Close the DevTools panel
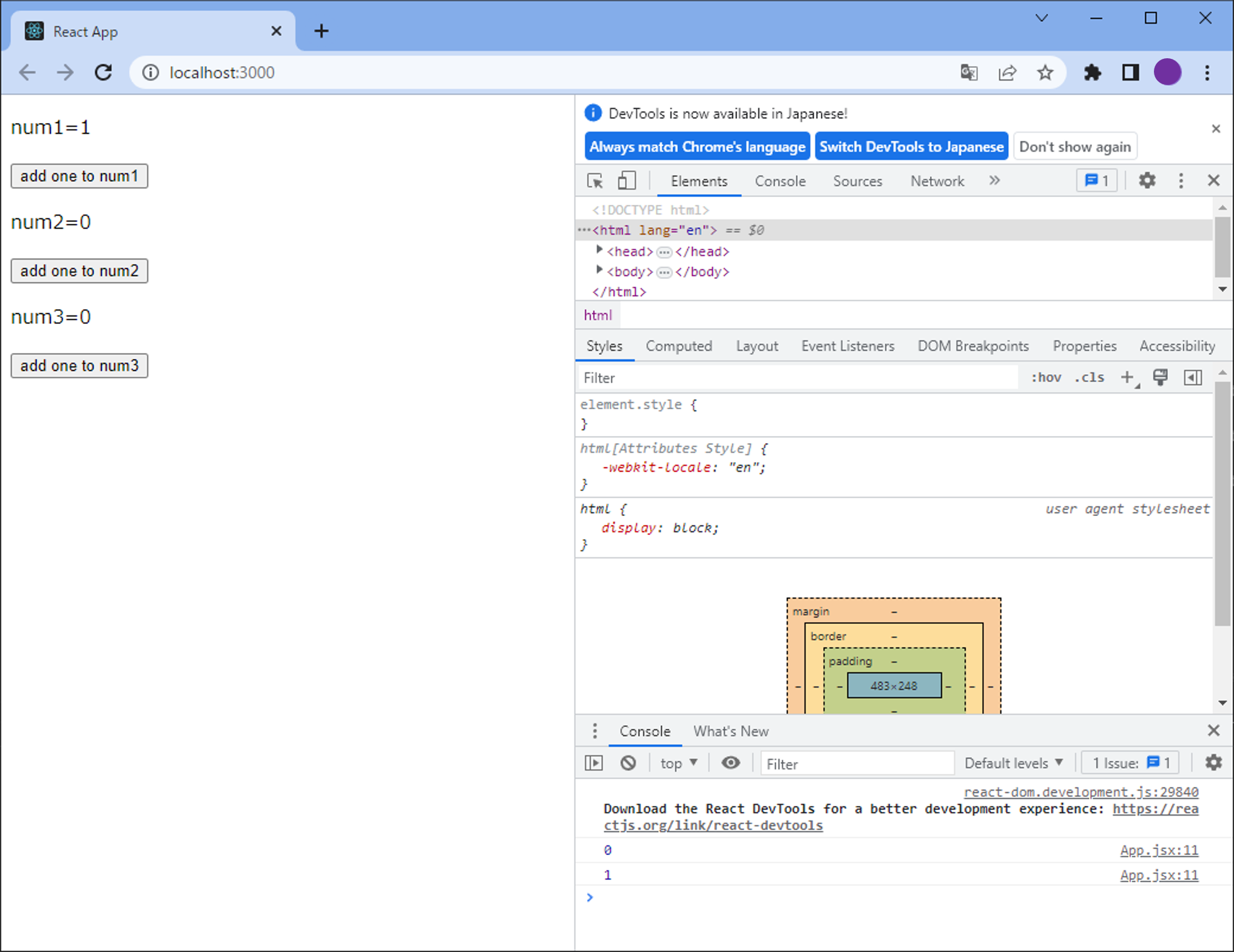1234x952 pixels. pyautogui.click(x=1213, y=181)
